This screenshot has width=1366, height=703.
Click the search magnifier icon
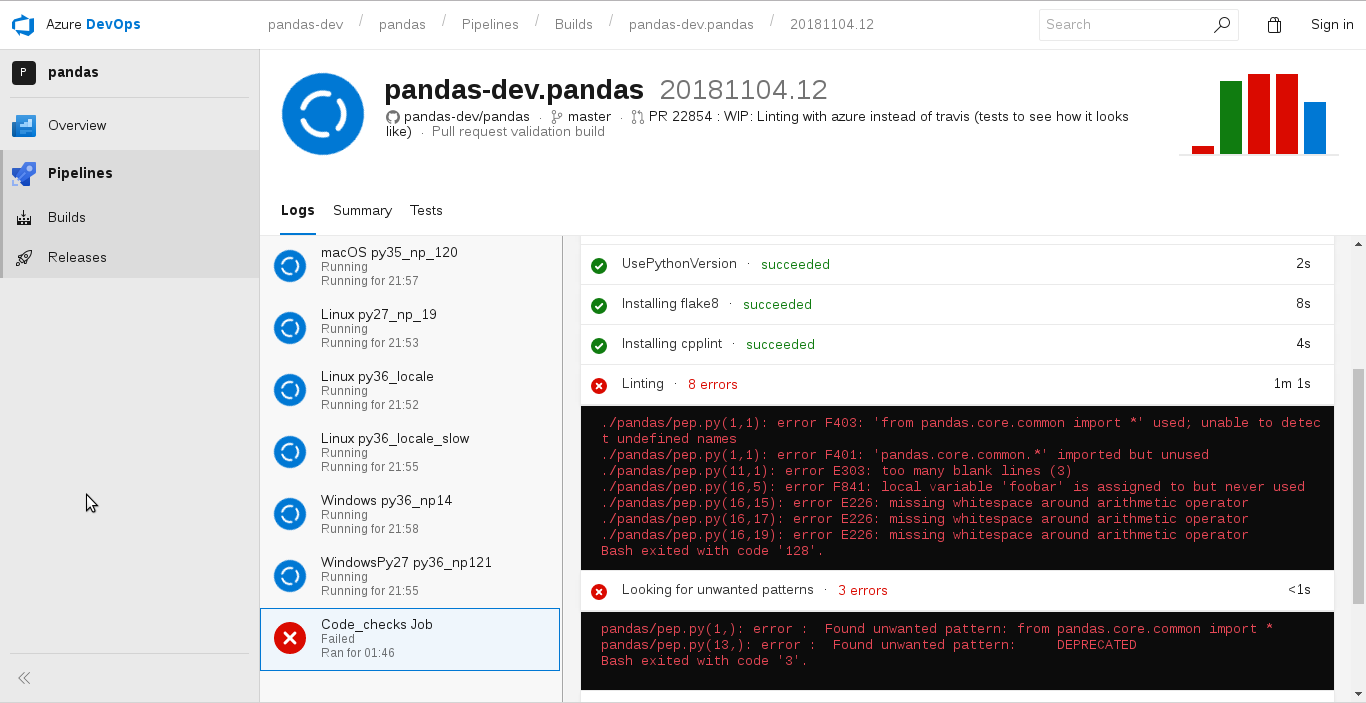click(x=1221, y=25)
